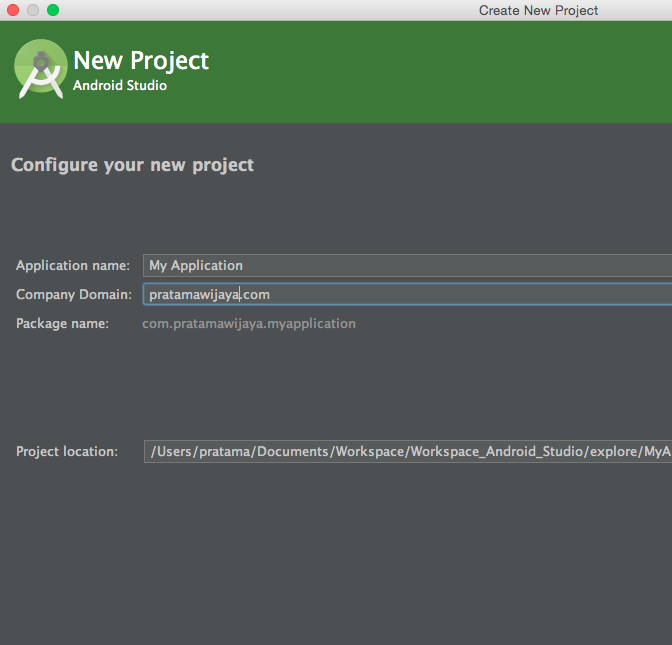Screen dimensions: 672x645
Task: Click the "Android Studio" subtitle in header
Action: point(119,86)
